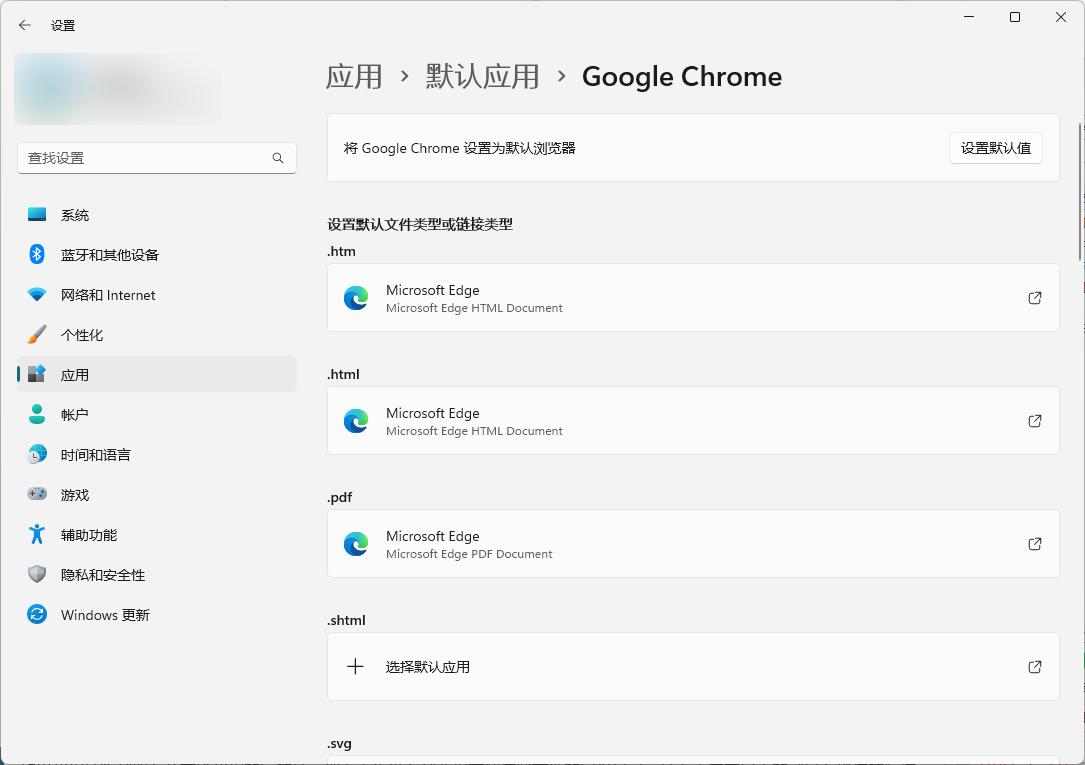
Task: Click the Microsoft Edge icon in the .htm row
Action: coord(356,297)
